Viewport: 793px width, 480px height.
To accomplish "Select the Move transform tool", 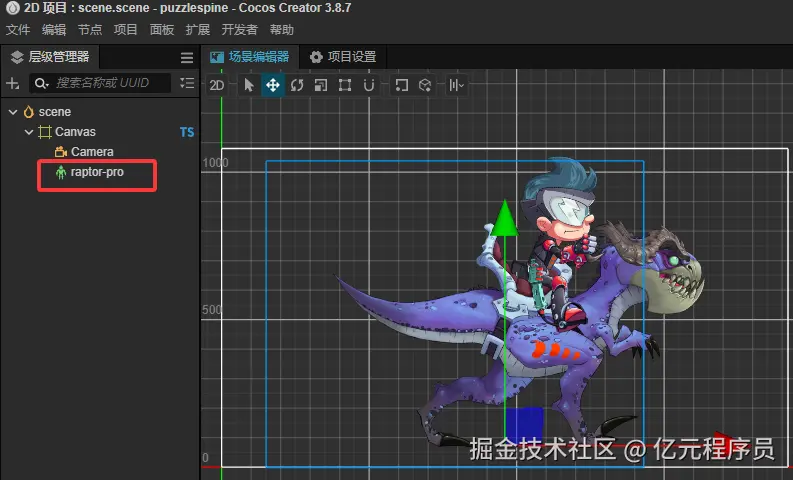I will [273, 85].
